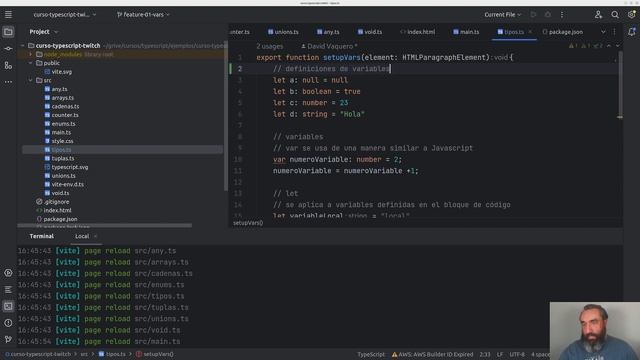Open the curso-typescript-twi... project dropdown
This screenshot has height=360, width=640.
[x=65, y=15]
